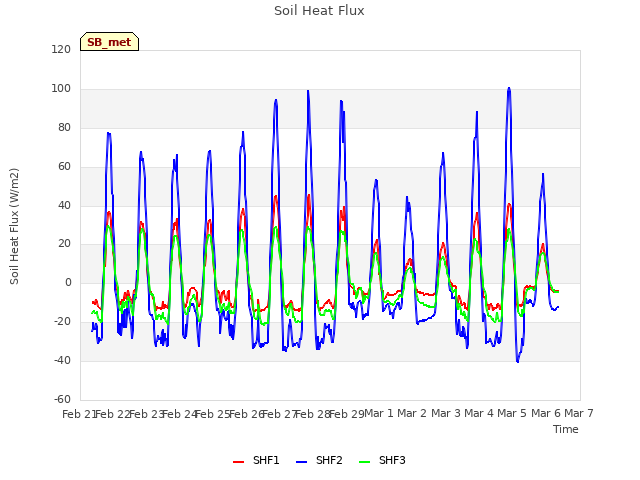
Task: Click the red SHF1 legend color marker
Action: click(x=238, y=462)
